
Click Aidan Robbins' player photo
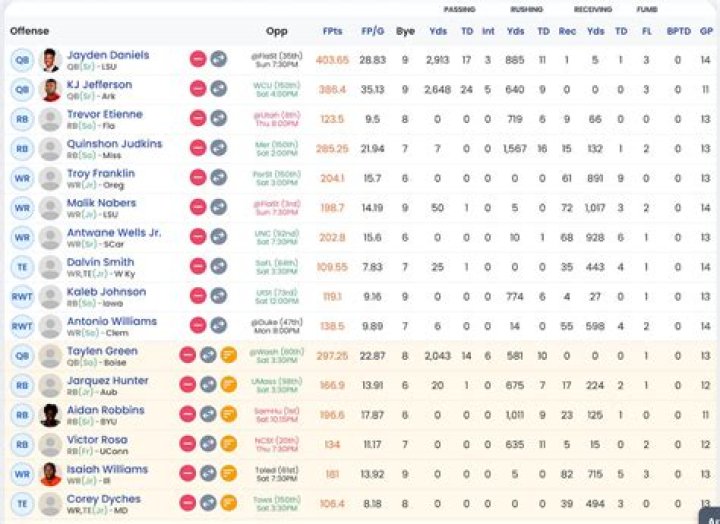(x=50, y=415)
